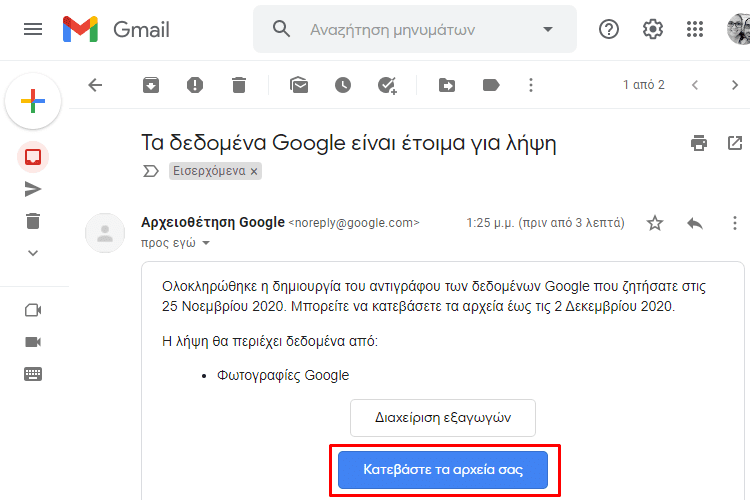Open email in new window
Viewport: 750px width, 500px height.
[735, 143]
